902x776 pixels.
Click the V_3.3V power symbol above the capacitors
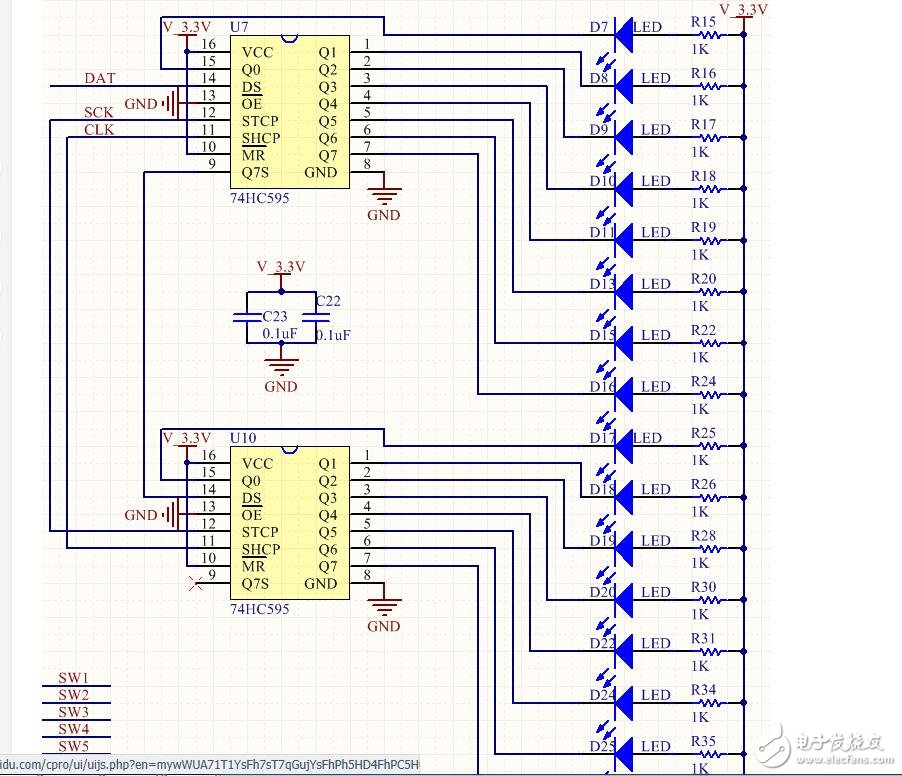(x=281, y=268)
